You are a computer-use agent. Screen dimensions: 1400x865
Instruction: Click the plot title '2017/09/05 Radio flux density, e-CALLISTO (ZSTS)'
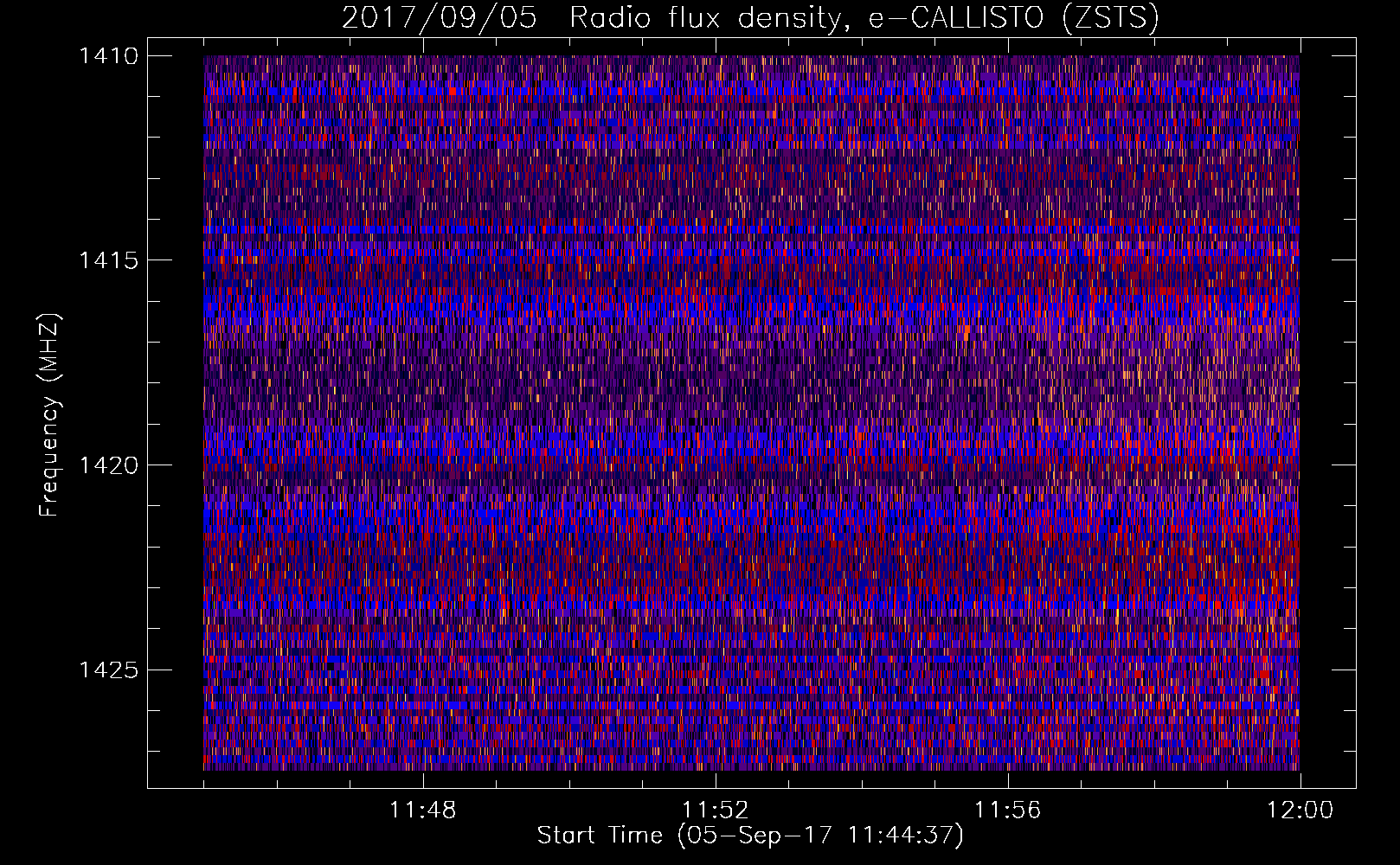tap(750, 18)
